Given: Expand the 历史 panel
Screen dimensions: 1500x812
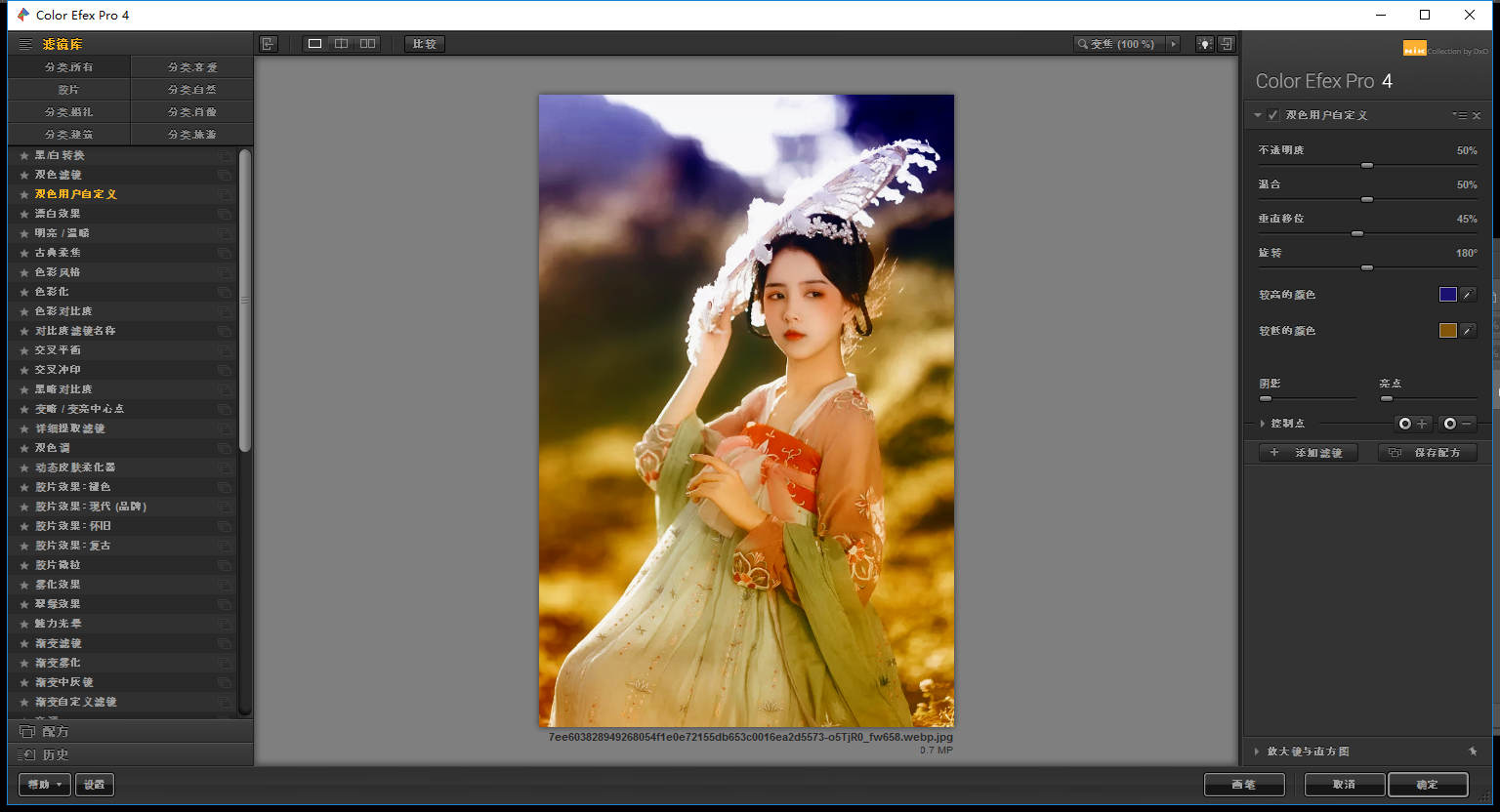Looking at the screenshot, I should pyautogui.click(x=130, y=754).
